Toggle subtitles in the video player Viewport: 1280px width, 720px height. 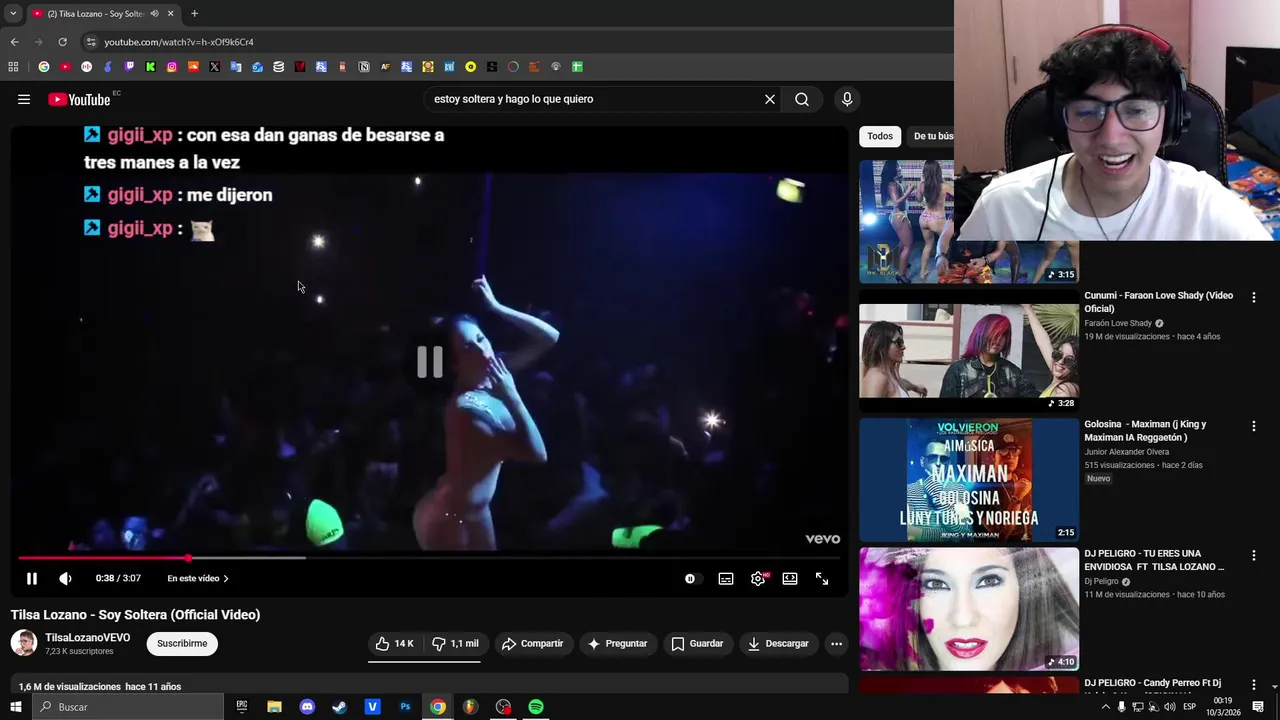[726, 578]
